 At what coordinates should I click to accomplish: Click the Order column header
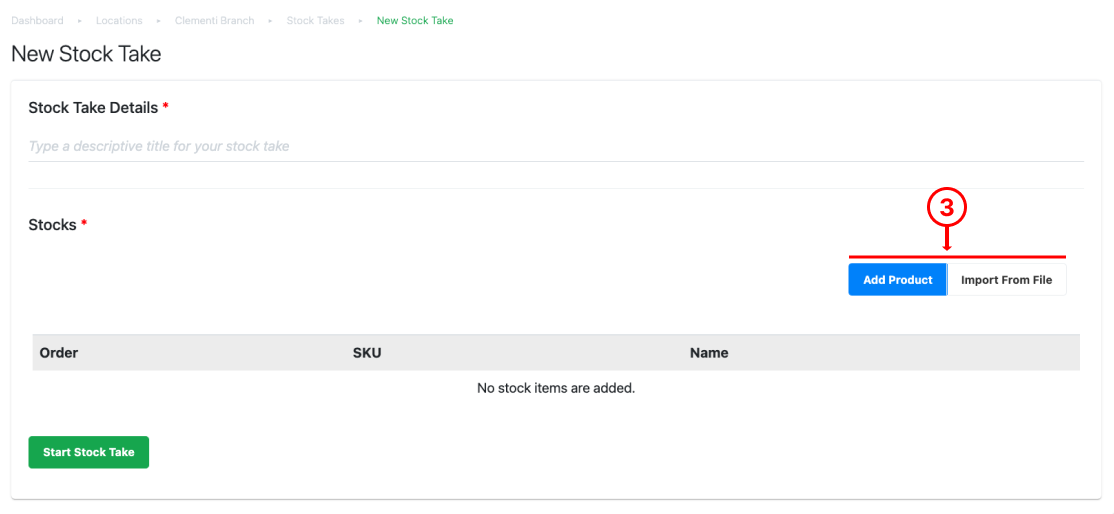pos(59,353)
